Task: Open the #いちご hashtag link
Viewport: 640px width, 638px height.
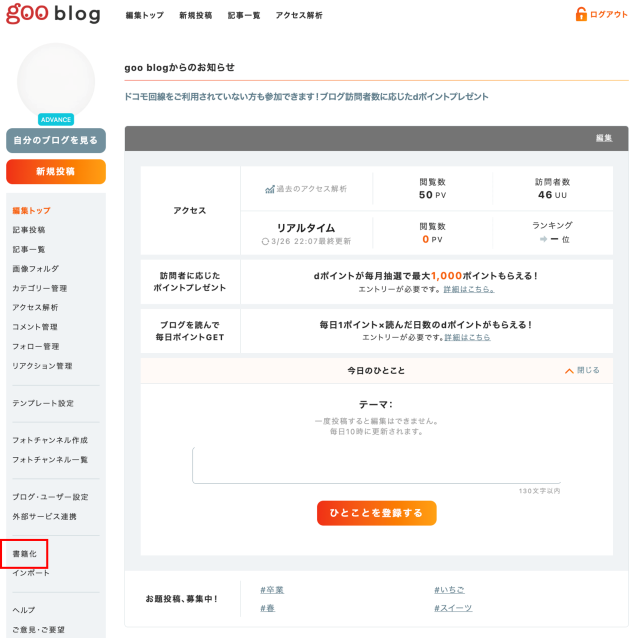Action: pyautogui.click(x=449, y=590)
